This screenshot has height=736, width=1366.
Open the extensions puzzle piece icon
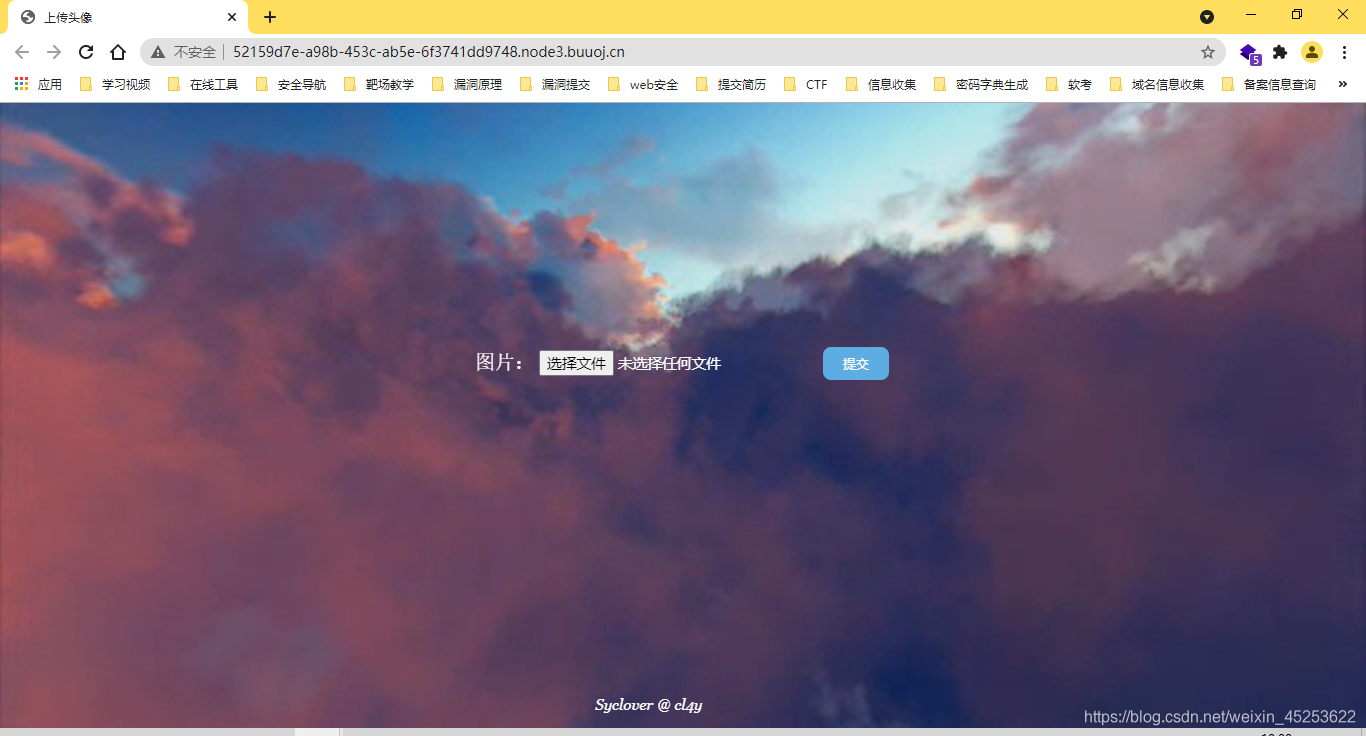[1280, 52]
